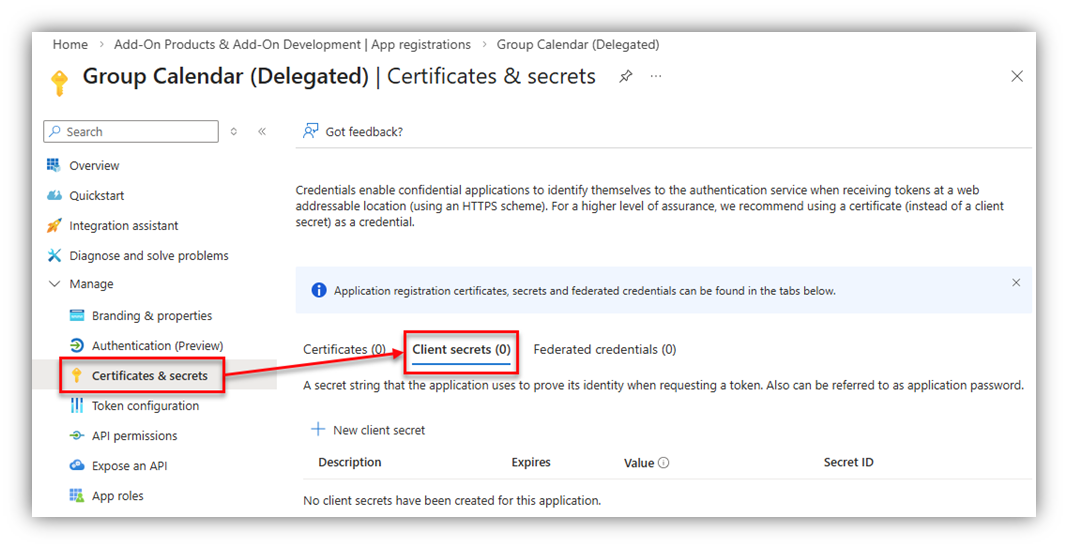This screenshot has width=1068, height=549.
Task: Click the Got feedback icon
Action: point(311,131)
